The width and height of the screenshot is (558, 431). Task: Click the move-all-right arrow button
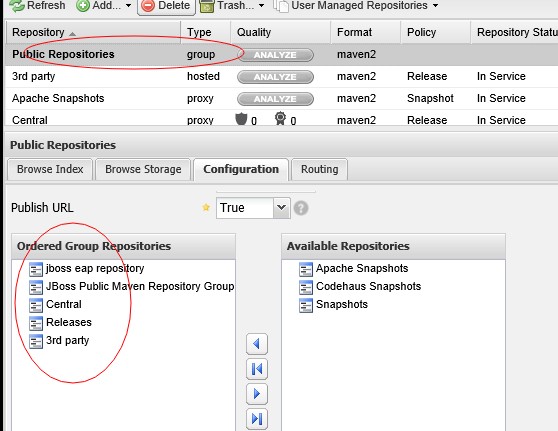coord(257,419)
